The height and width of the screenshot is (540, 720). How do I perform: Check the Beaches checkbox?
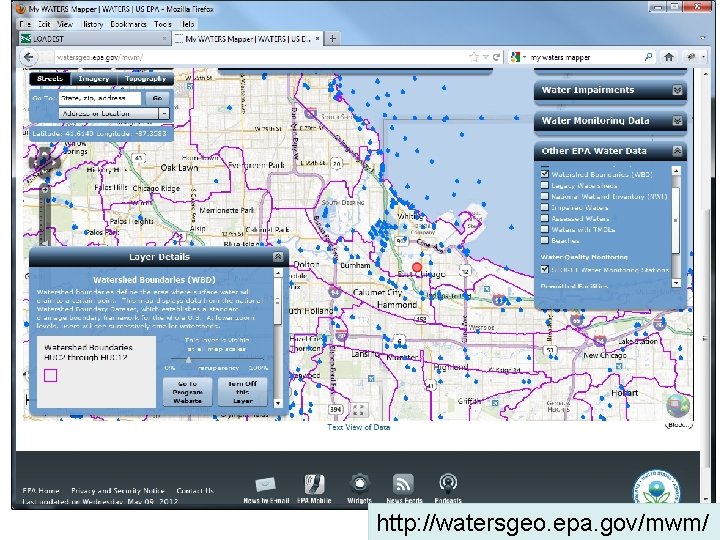coord(545,240)
